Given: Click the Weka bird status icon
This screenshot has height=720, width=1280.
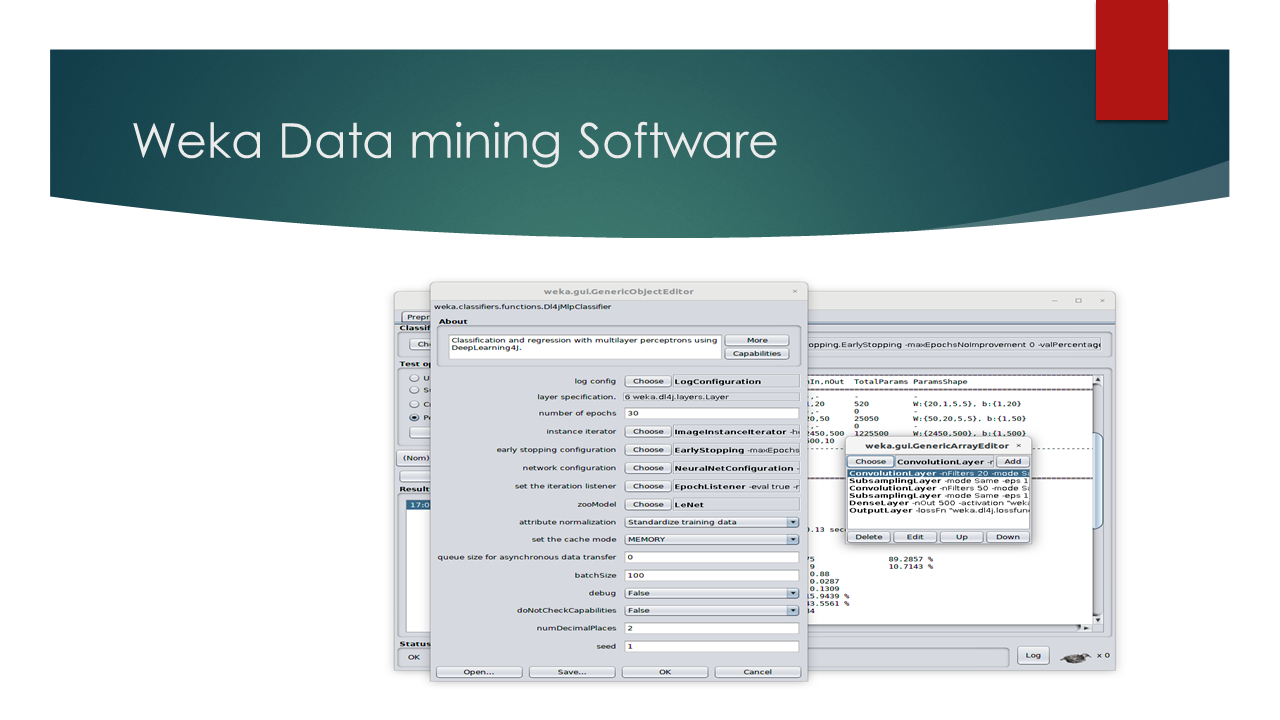Looking at the screenshot, I should click(1075, 656).
